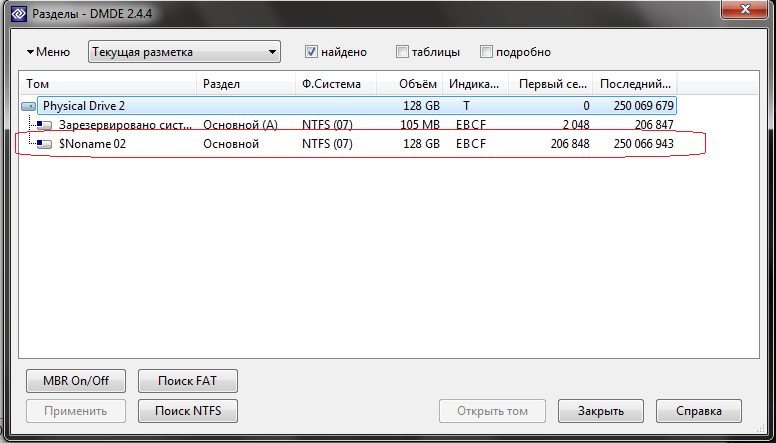776x443 pixels.
Task: Click the partition icon beside Зарезервировано сист...
Action: point(45,125)
